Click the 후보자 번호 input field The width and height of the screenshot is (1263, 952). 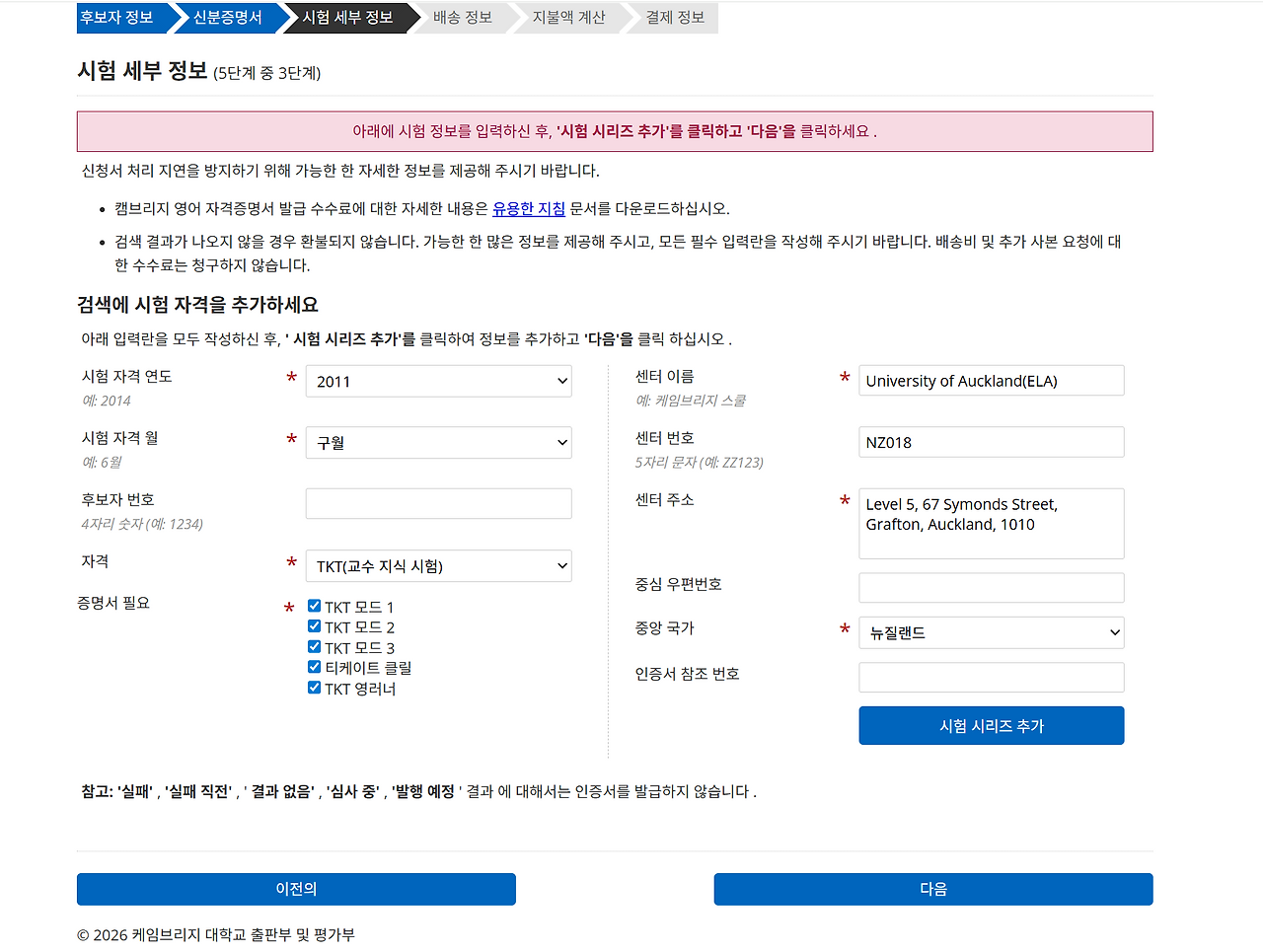tap(438, 503)
